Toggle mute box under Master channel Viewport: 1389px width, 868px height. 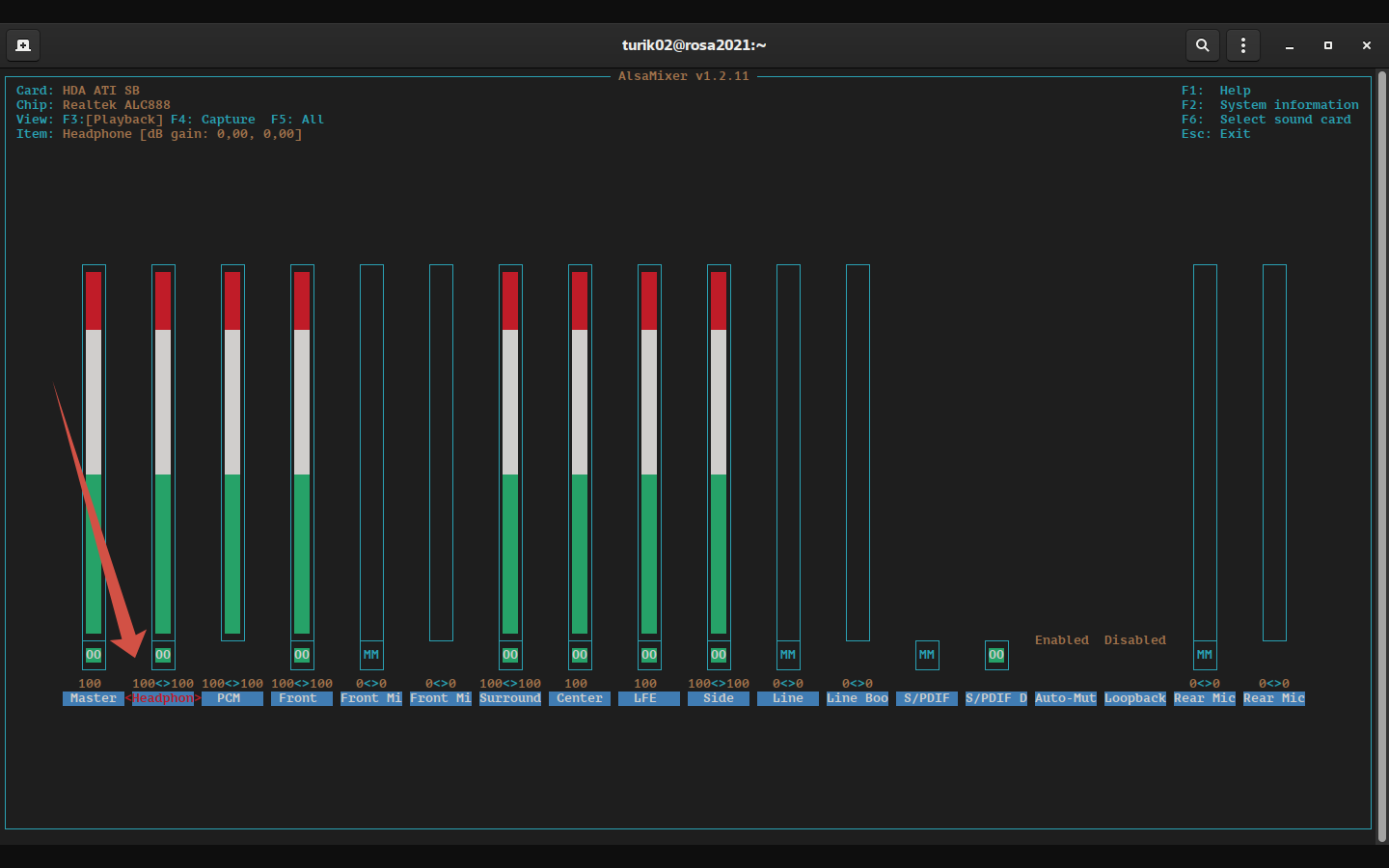94,655
